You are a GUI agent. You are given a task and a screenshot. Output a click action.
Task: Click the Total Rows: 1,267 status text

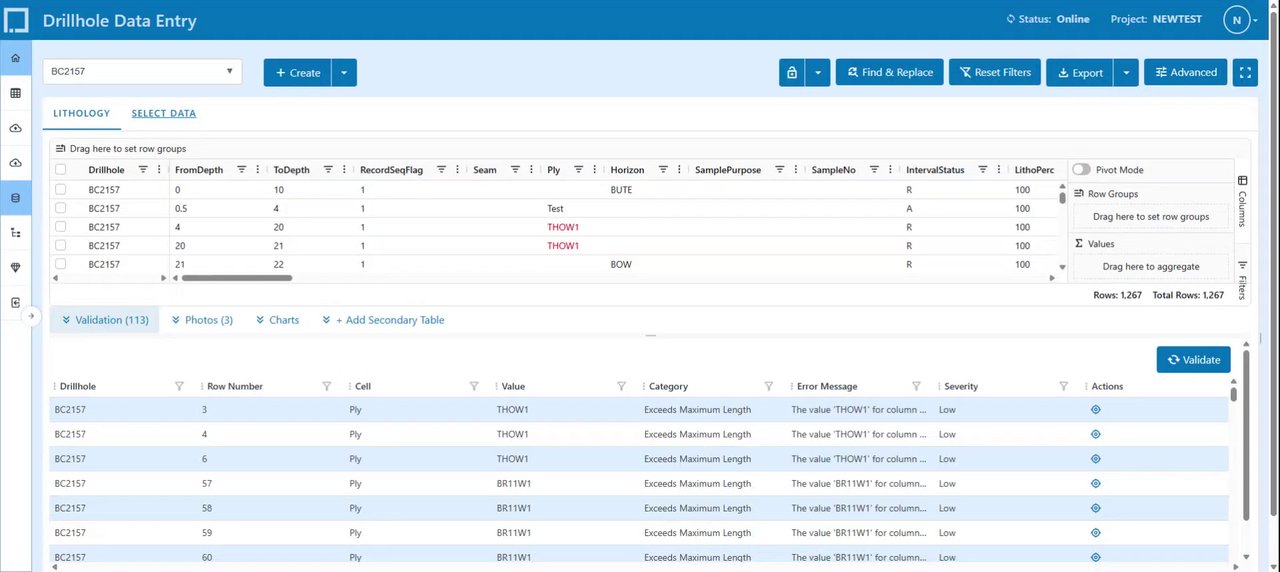click(1188, 295)
